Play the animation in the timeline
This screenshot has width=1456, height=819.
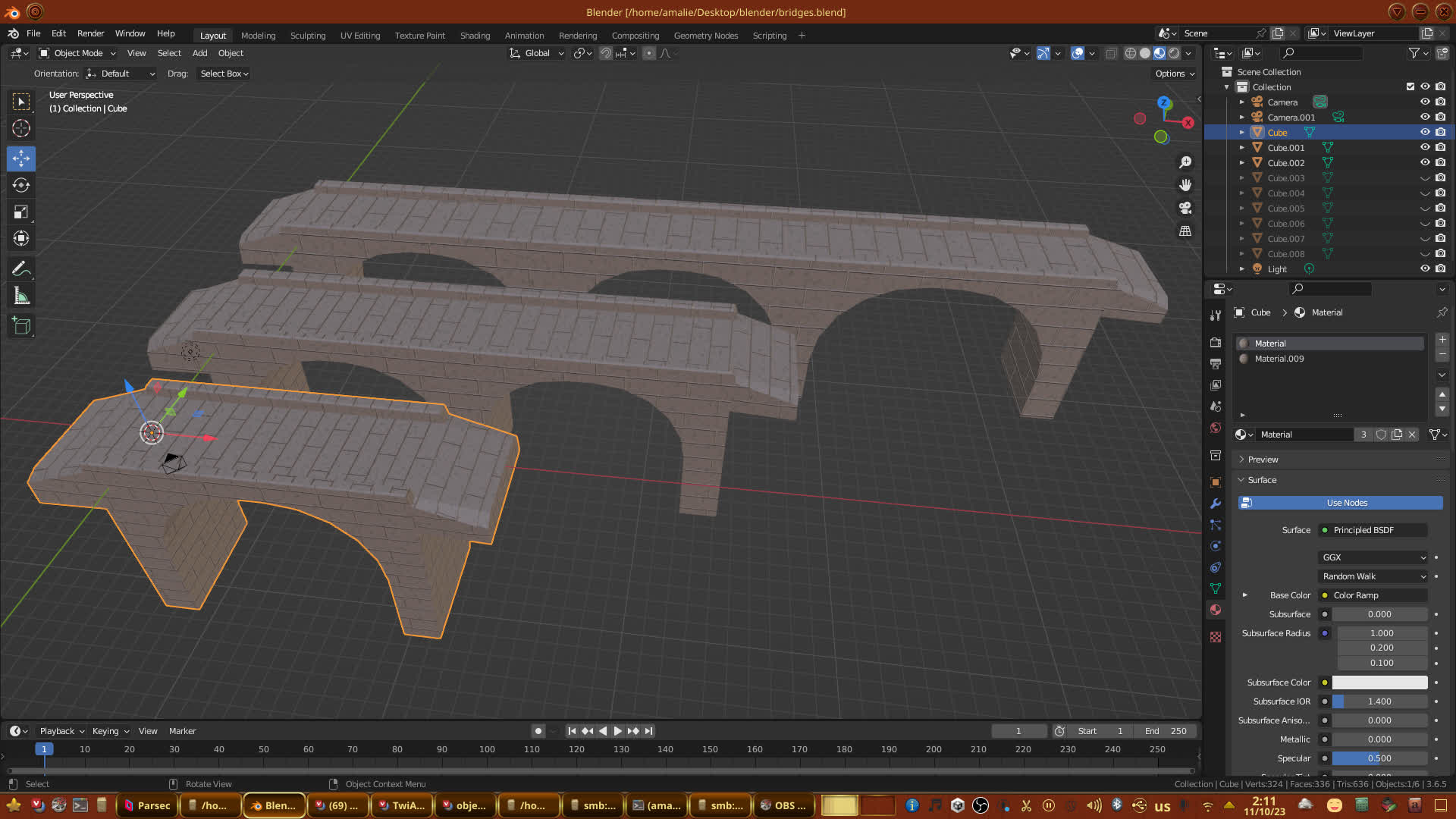click(617, 731)
